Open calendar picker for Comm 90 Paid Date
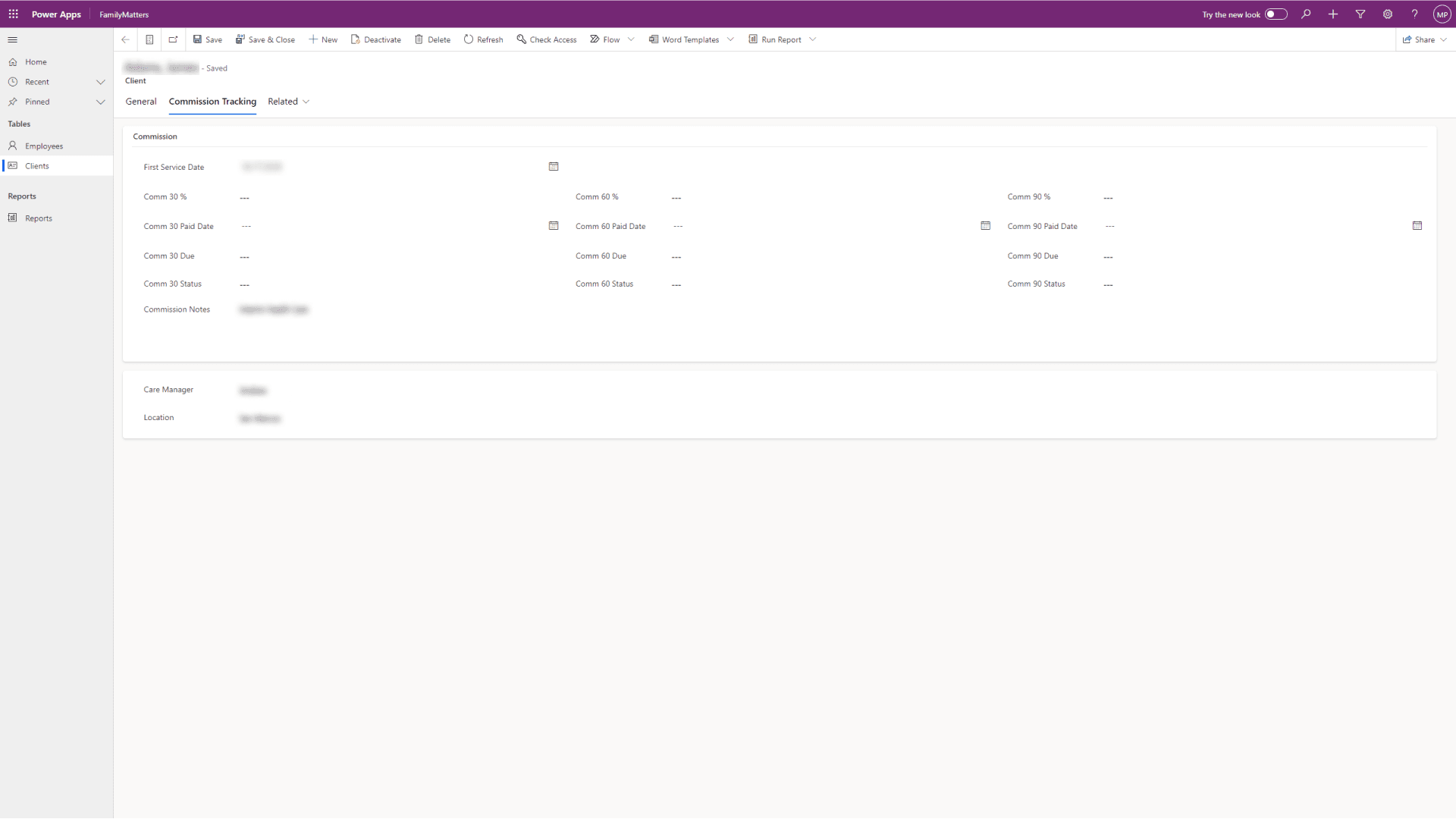Screen dimensions: 1456x819 tap(1417, 226)
